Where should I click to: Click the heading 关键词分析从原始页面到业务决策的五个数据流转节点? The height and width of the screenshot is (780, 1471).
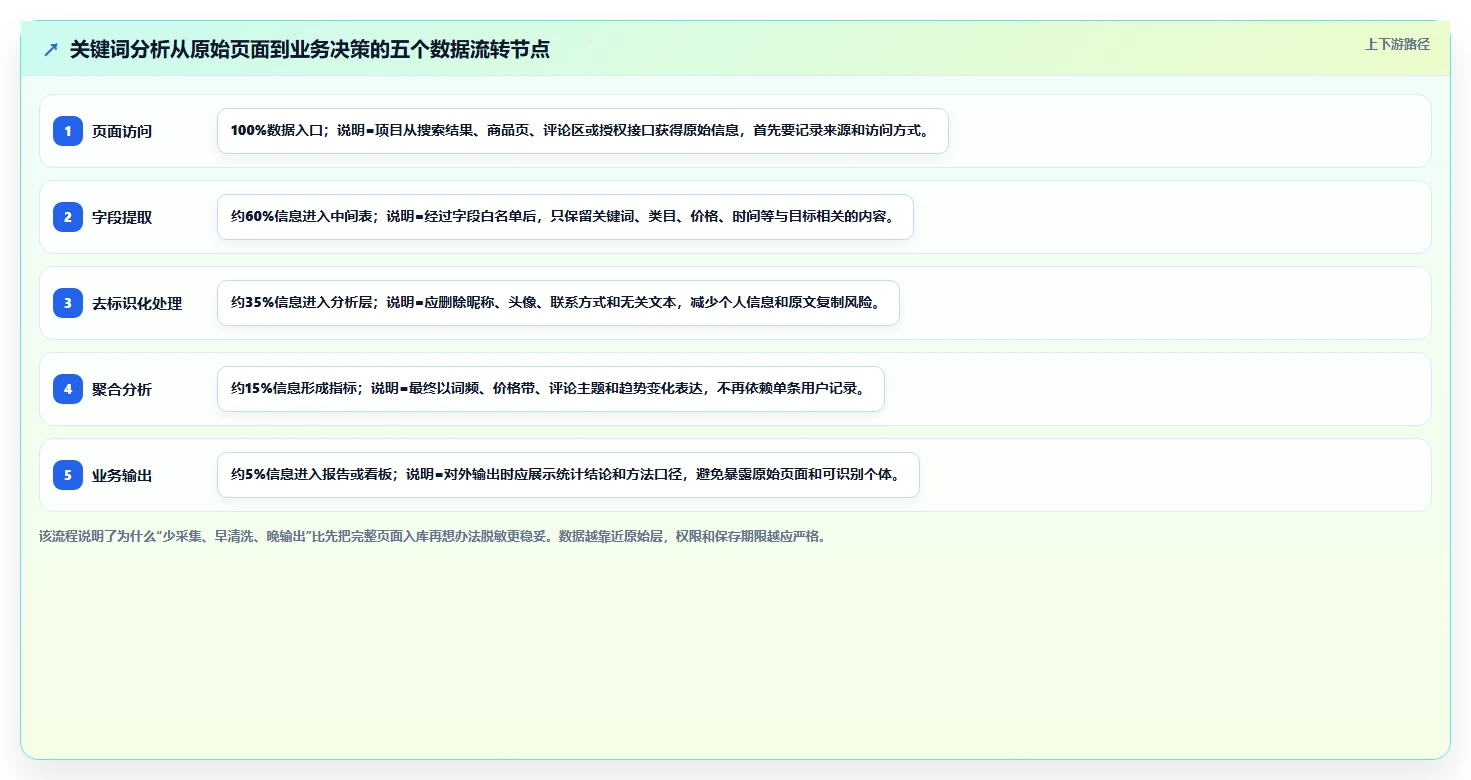310,49
